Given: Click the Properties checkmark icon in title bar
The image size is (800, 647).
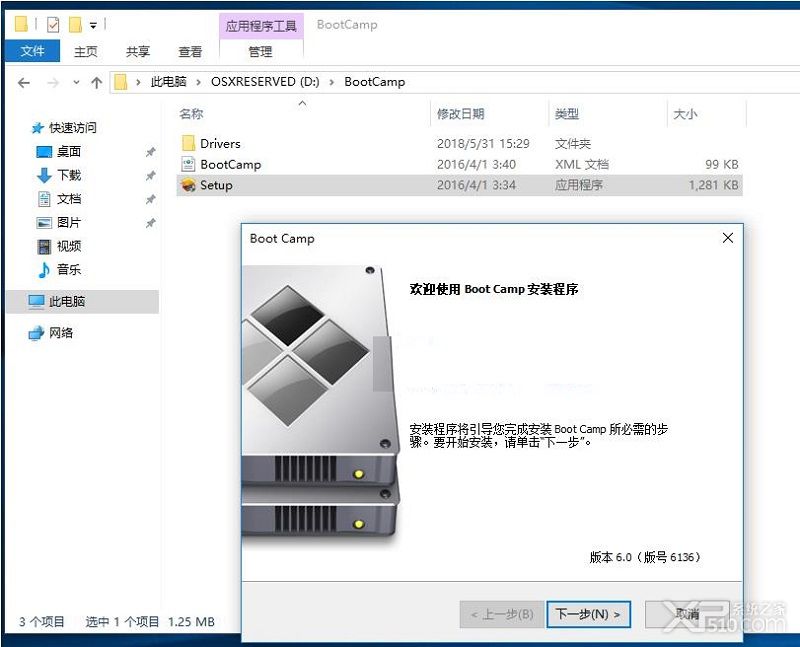Looking at the screenshot, I should (x=53, y=24).
